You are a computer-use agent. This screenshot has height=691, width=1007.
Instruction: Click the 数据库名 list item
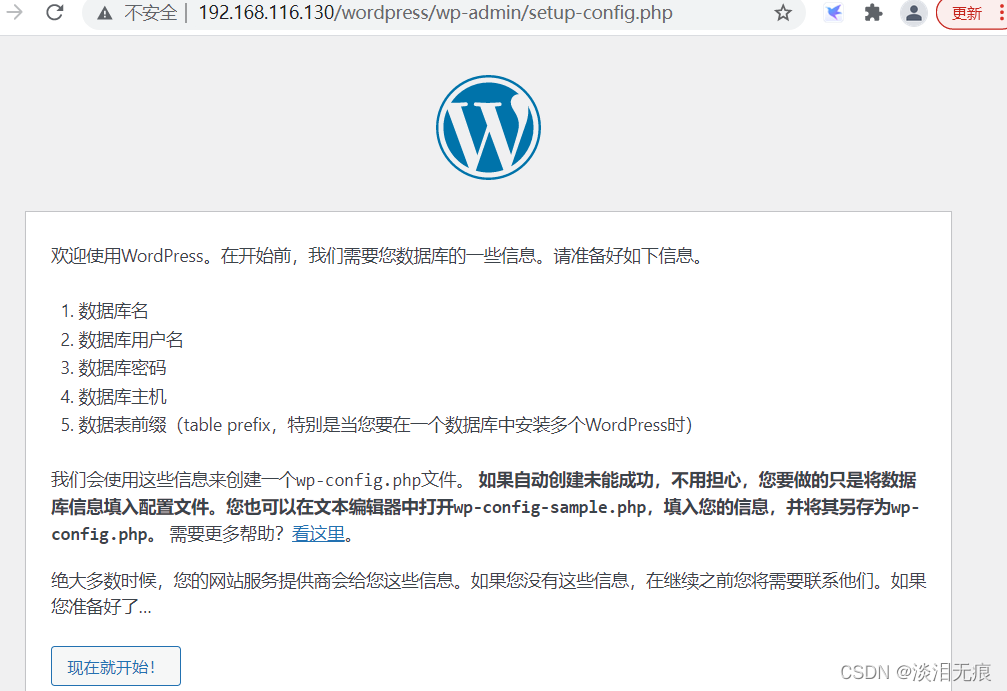[113, 311]
